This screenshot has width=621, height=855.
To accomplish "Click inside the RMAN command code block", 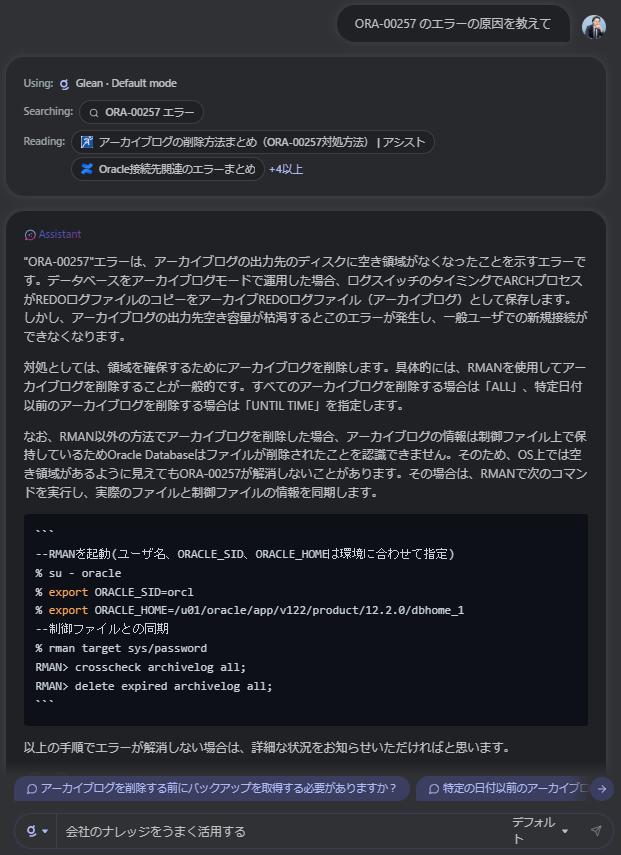I will tap(305, 620).
